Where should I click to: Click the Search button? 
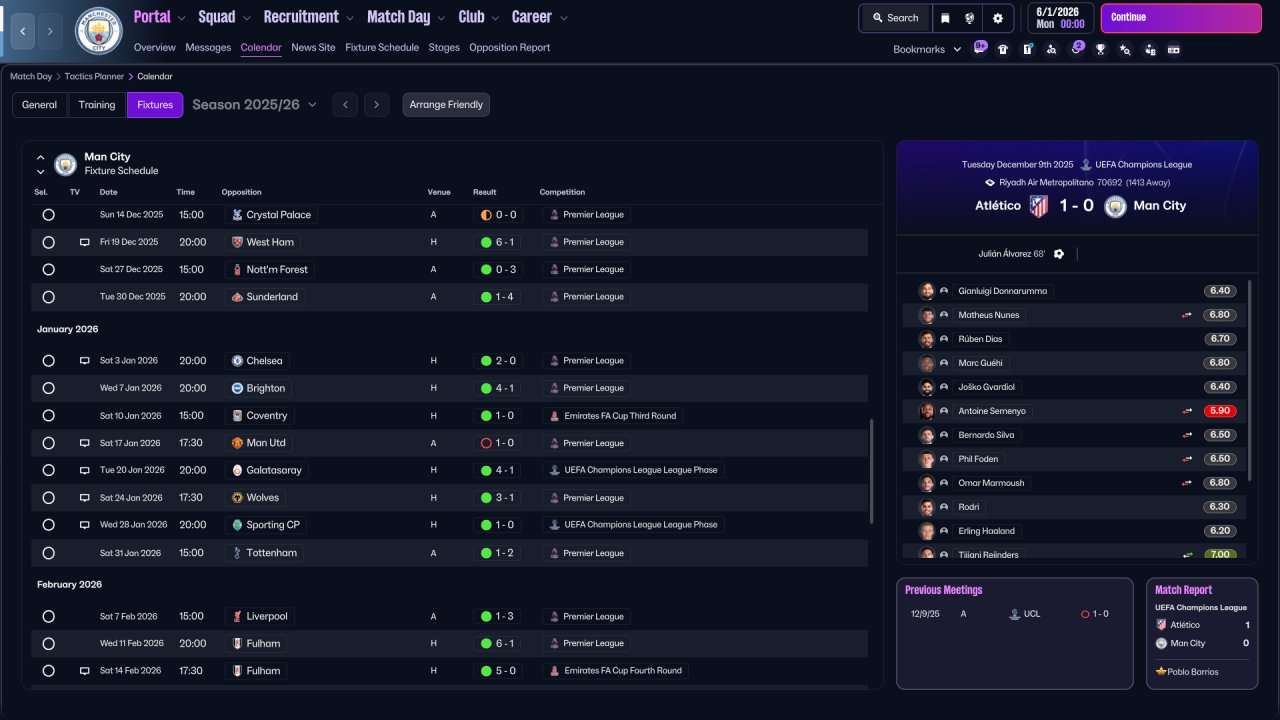[x=895, y=18]
